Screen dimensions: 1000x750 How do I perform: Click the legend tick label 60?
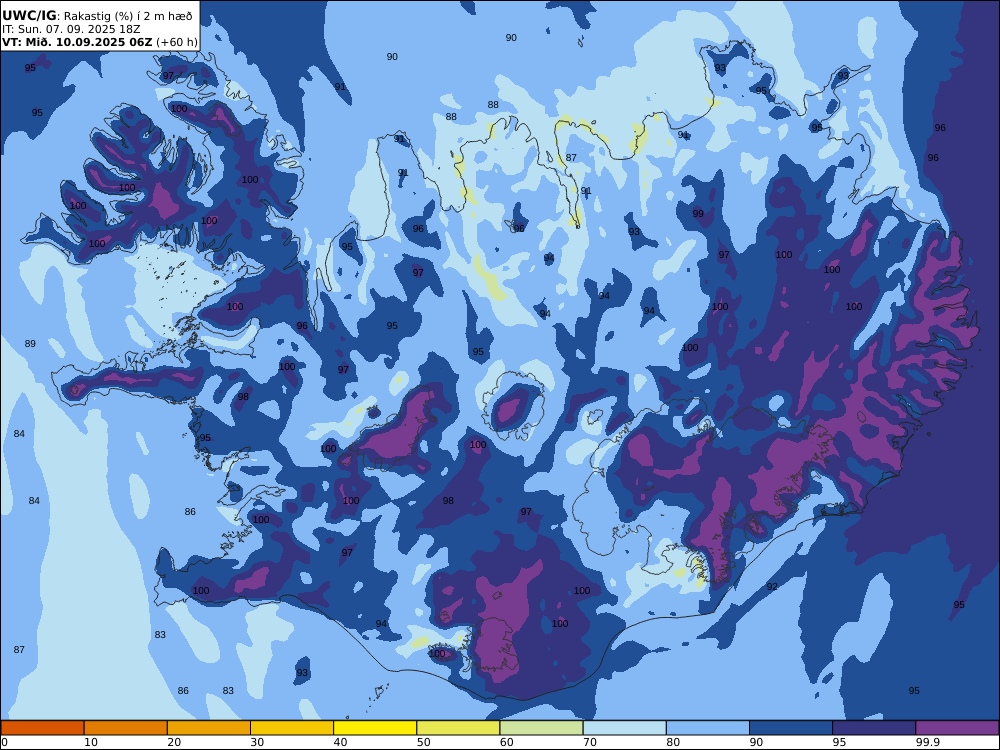click(x=506, y=742)
